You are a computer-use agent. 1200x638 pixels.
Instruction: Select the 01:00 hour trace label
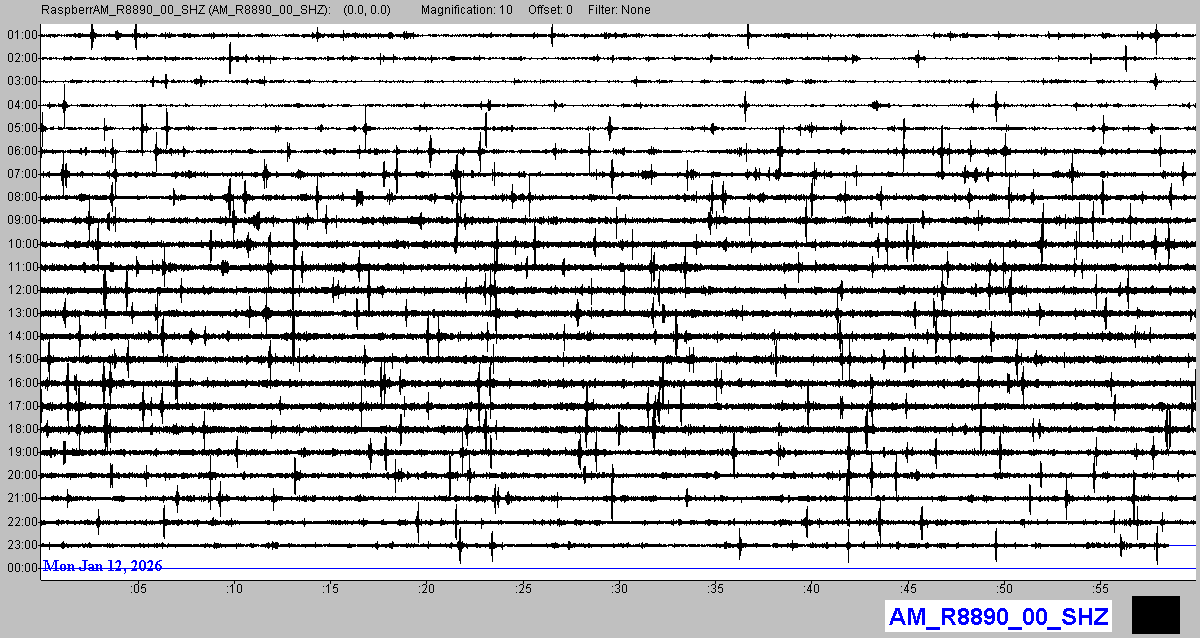22,35
